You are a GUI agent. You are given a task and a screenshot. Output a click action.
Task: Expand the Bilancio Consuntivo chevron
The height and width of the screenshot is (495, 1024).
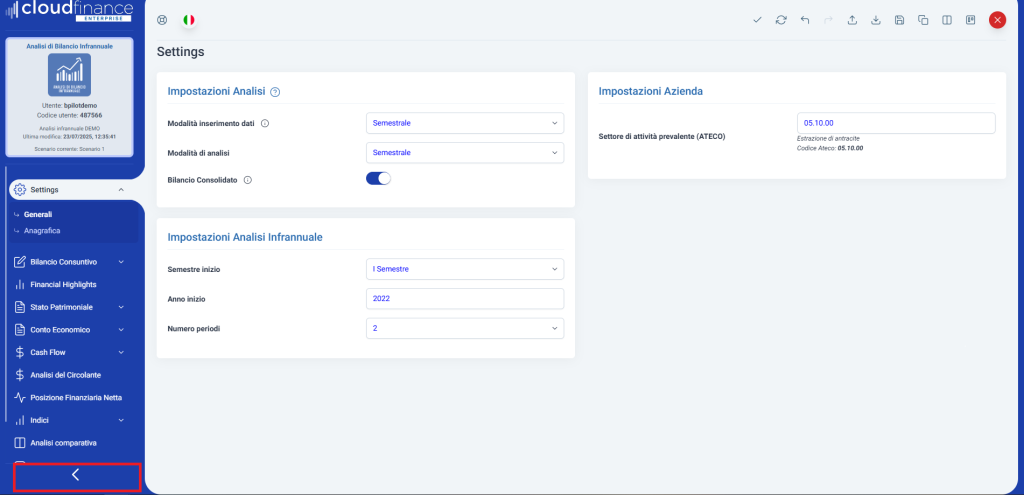click(x=121, y=262)
